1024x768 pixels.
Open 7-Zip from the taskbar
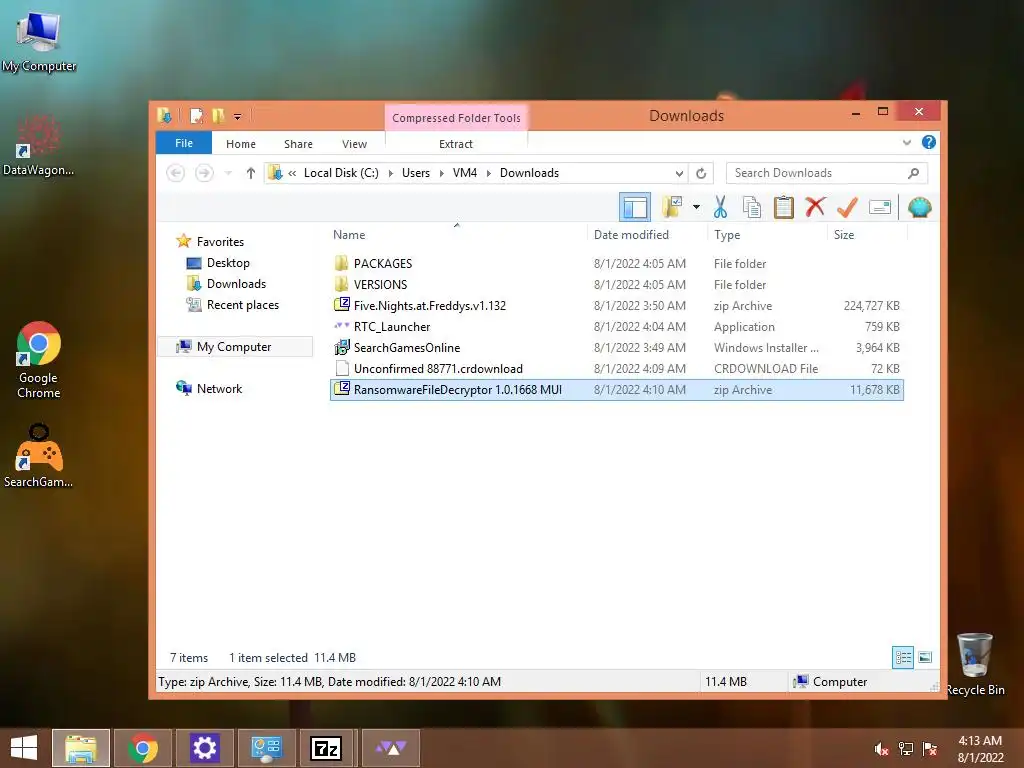(326, 748)
